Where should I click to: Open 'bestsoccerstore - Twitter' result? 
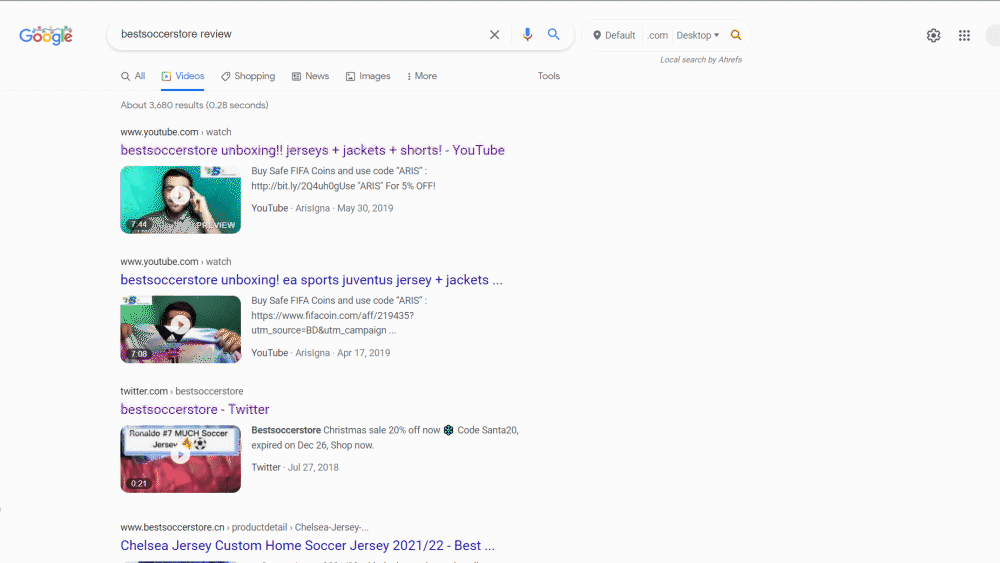click(195, 409)
